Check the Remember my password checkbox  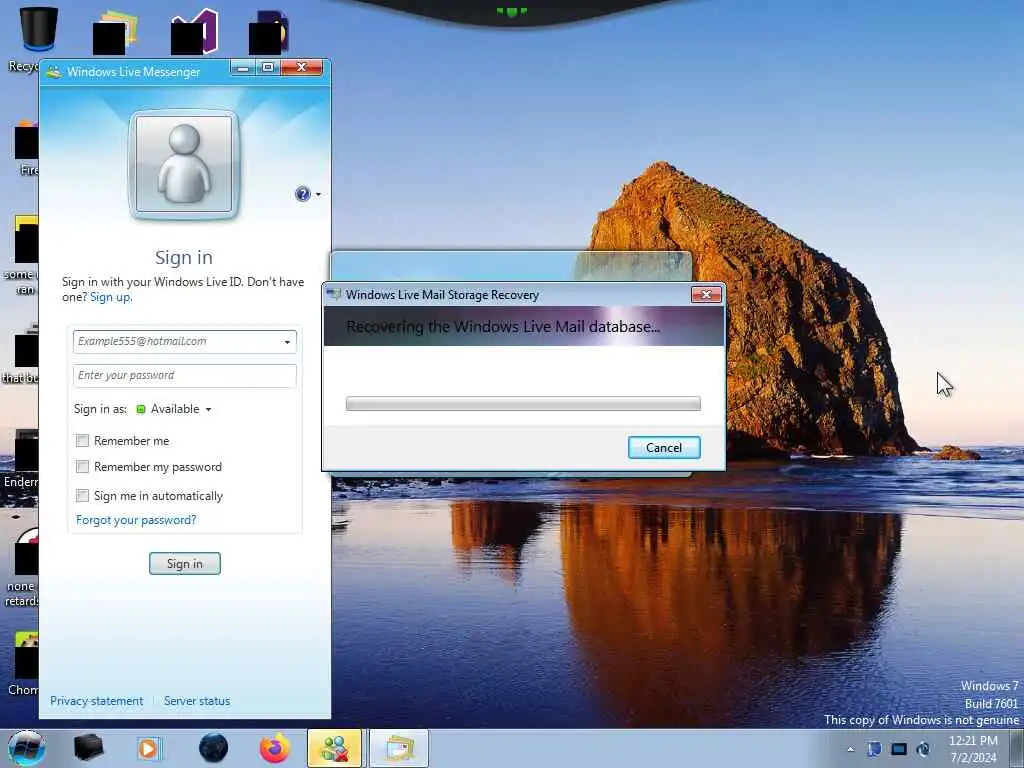click(82, 467)
